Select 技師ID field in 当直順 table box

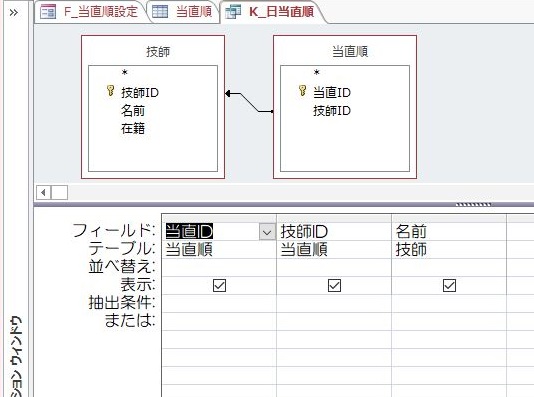[x=332, y=111]
